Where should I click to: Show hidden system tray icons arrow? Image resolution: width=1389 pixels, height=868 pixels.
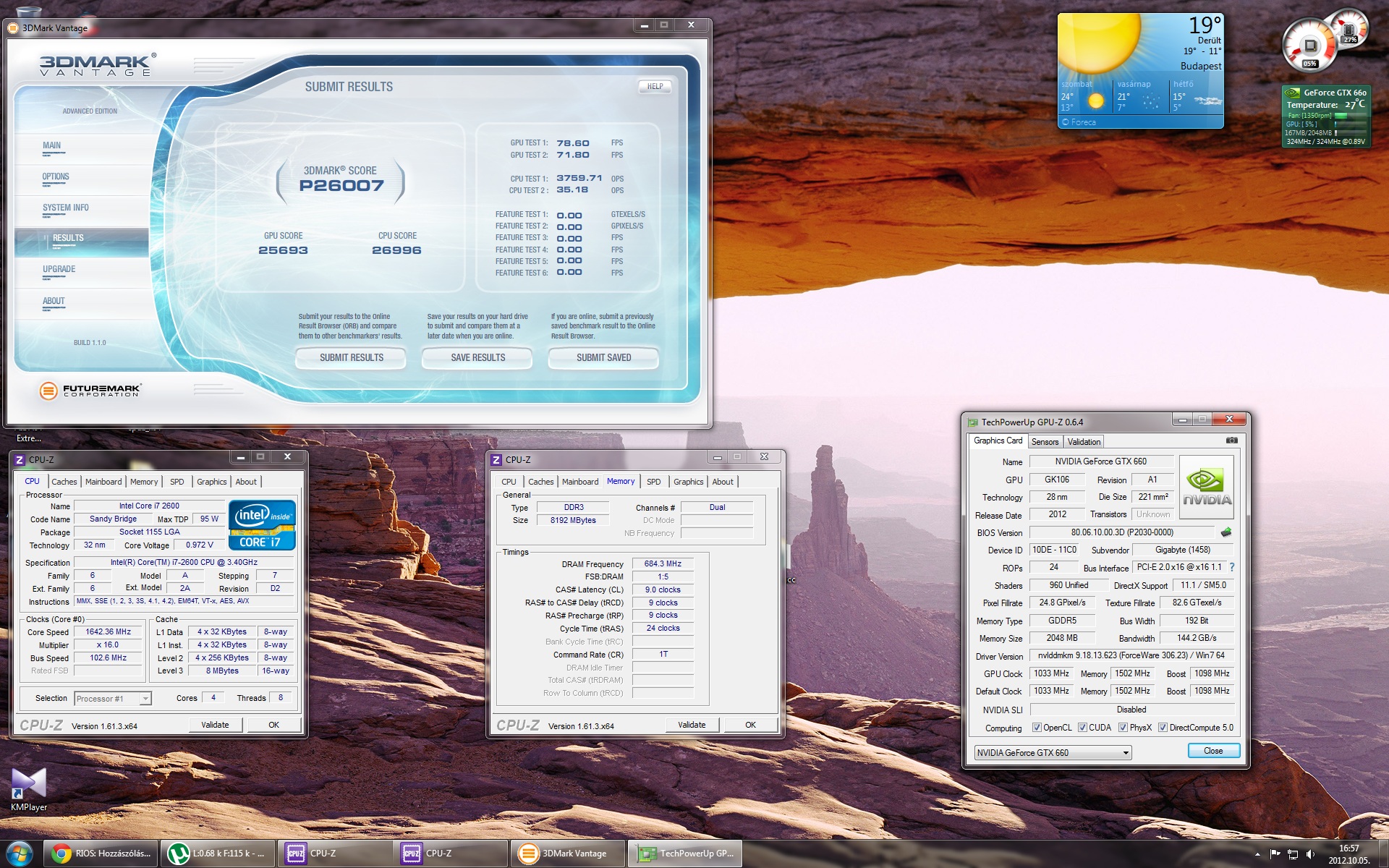pos(1257,854)
